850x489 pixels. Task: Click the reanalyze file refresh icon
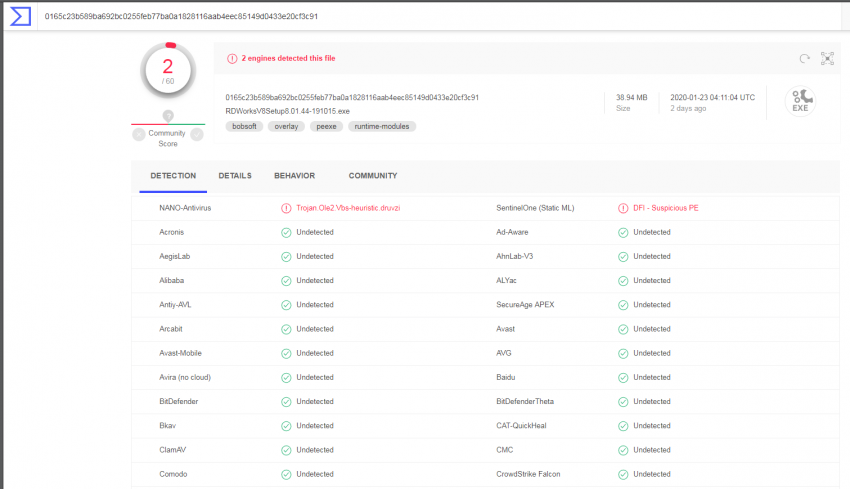point(804,59)
